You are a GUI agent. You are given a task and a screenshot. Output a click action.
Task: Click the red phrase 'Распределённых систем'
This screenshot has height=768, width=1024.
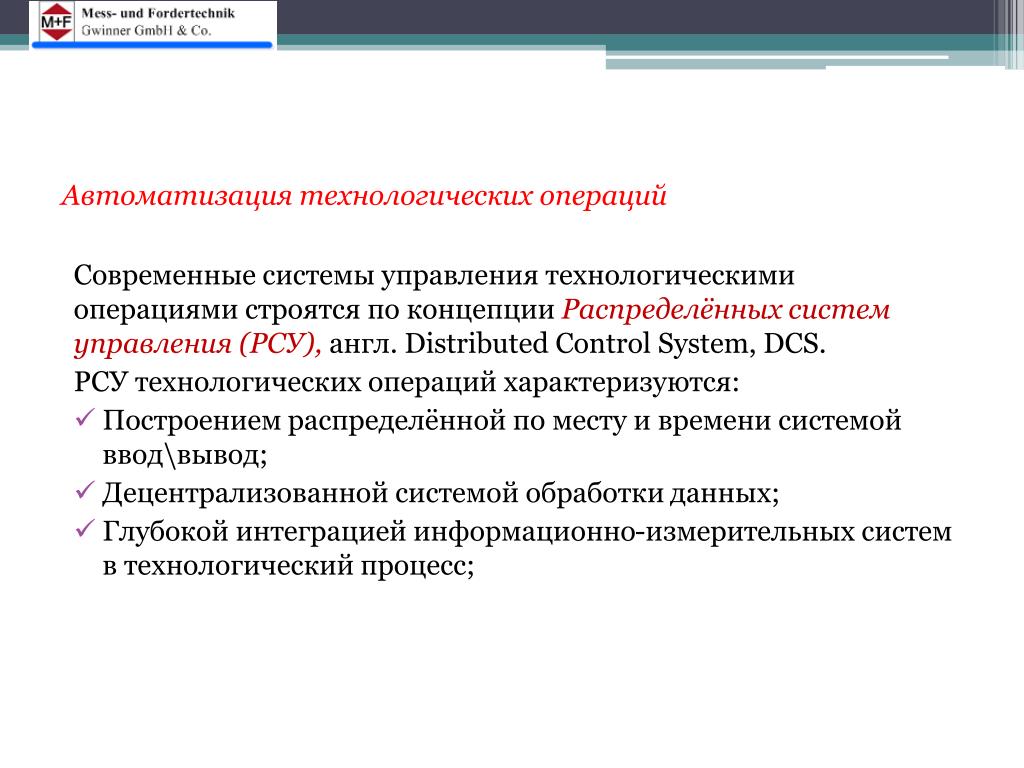[726, 310]
